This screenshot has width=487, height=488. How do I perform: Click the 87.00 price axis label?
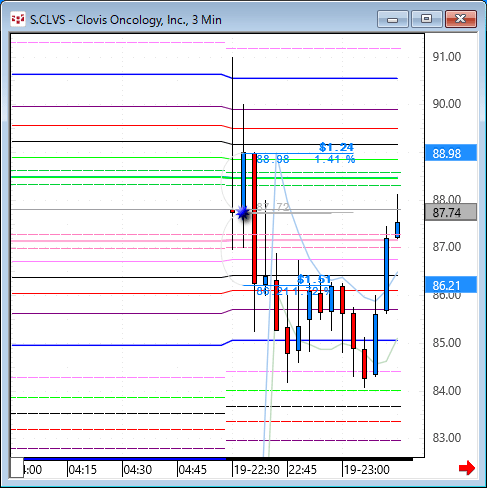click(x=446, y=247)
